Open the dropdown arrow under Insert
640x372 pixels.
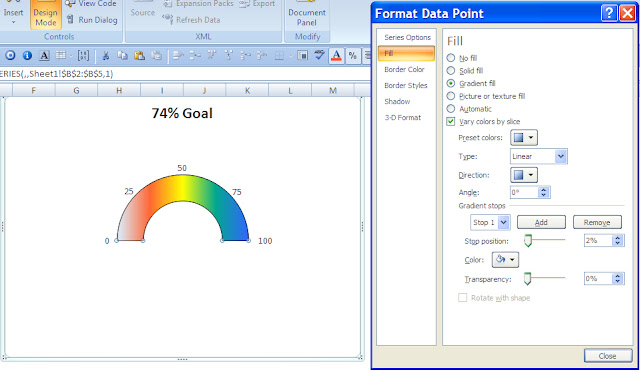(13, 22)
